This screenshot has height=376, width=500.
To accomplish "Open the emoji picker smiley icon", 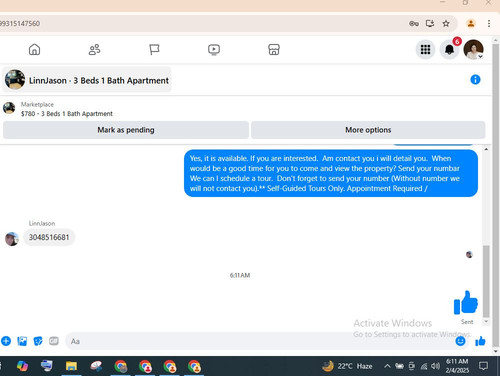I will 460,341.
